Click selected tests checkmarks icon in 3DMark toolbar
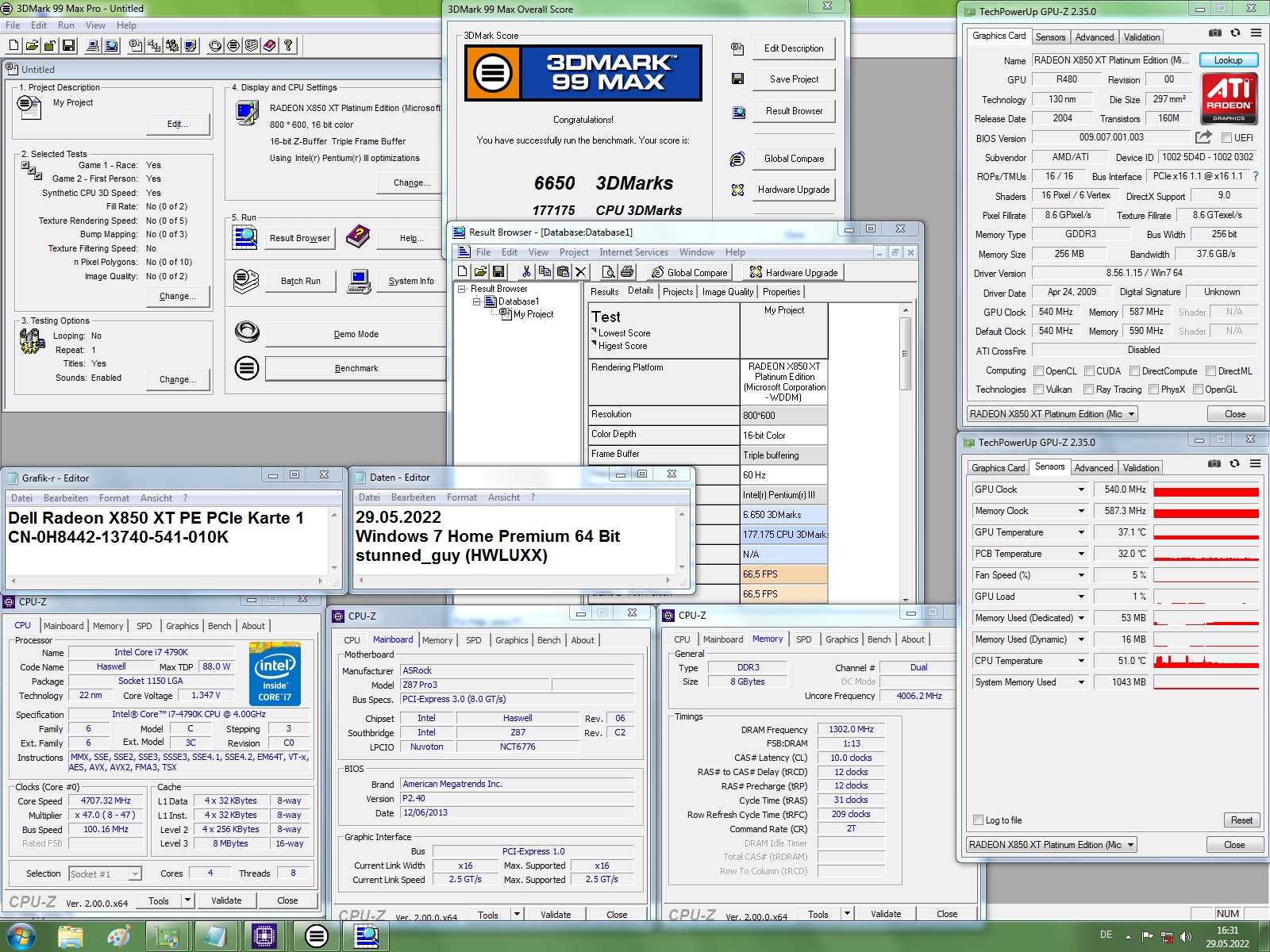This screenshot has height=952, width=1270. (154, 46)
